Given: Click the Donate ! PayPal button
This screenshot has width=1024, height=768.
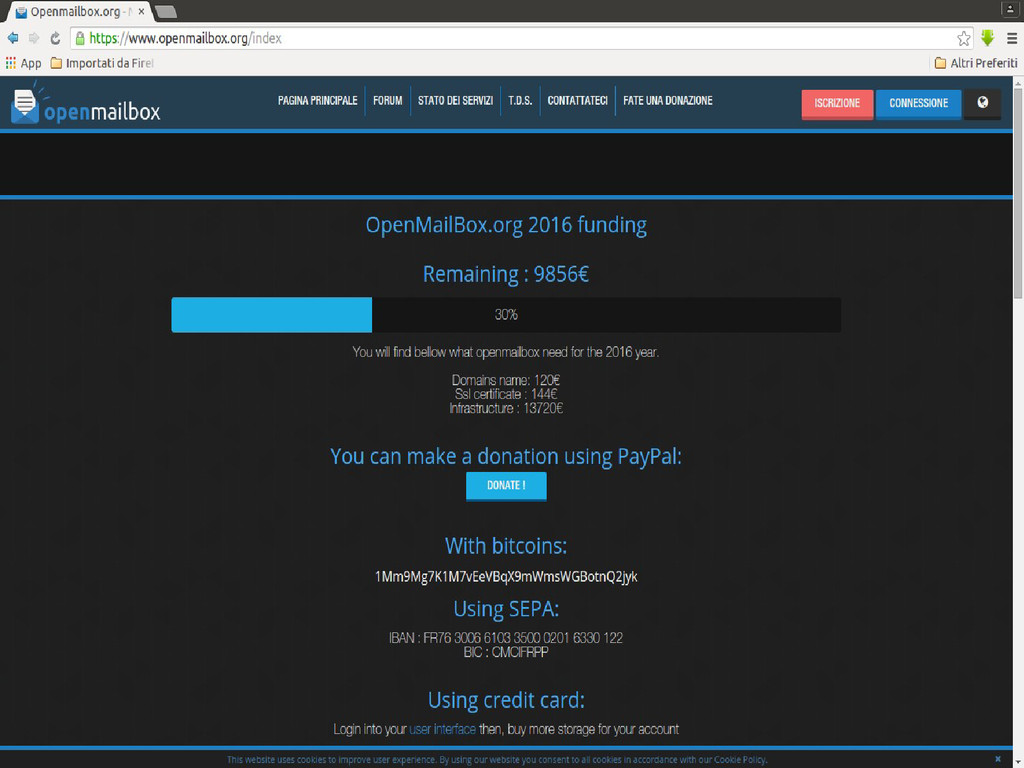Looking at the screenshot, I should point(506,486).
